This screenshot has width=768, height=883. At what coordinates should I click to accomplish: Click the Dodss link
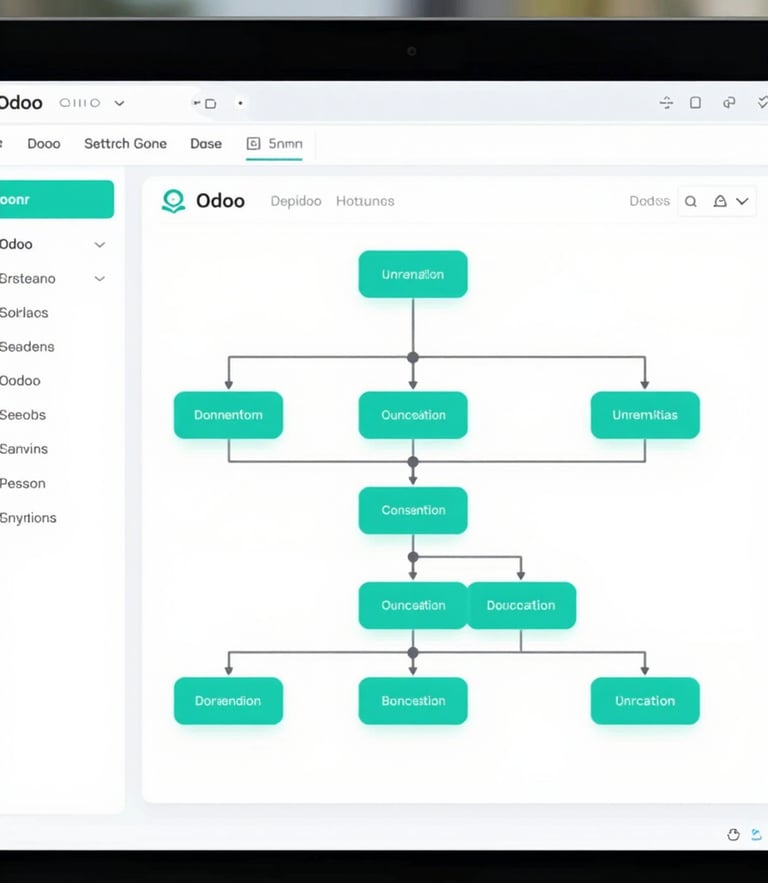tap(650, 201)
